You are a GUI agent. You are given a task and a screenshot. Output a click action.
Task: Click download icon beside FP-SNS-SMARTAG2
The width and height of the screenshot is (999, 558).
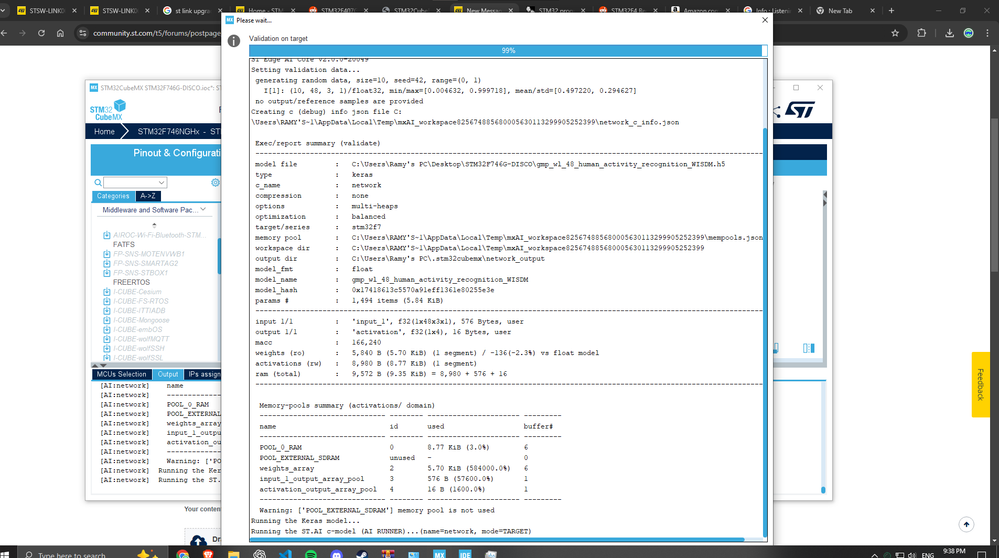click(106, 264)
